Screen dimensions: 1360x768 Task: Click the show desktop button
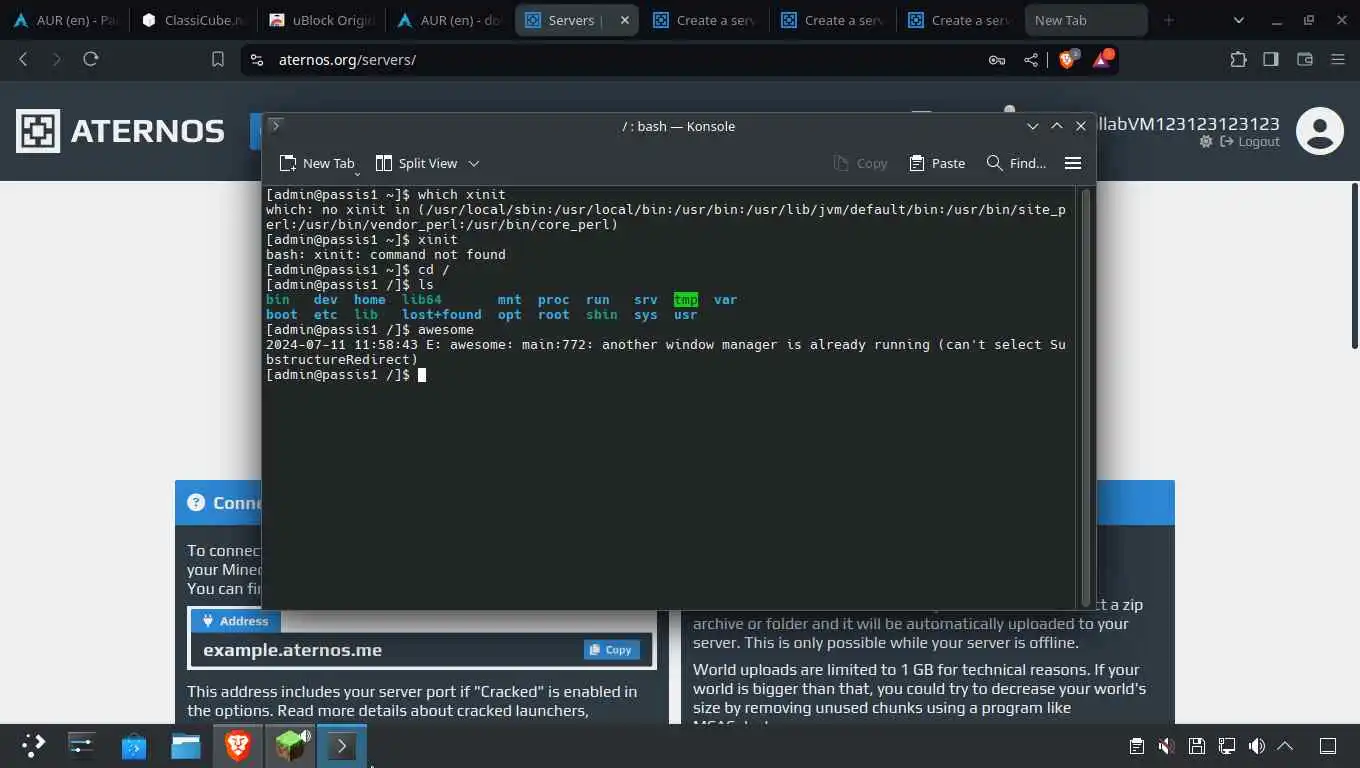click(1328, 746)
